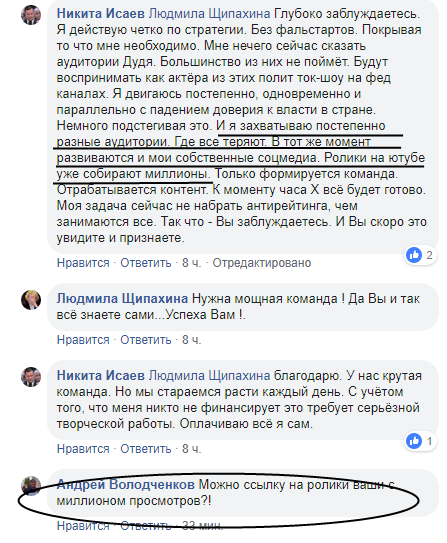
Task: Click Людмила Щипахина author name in second comment
Action: coord(123,299)
